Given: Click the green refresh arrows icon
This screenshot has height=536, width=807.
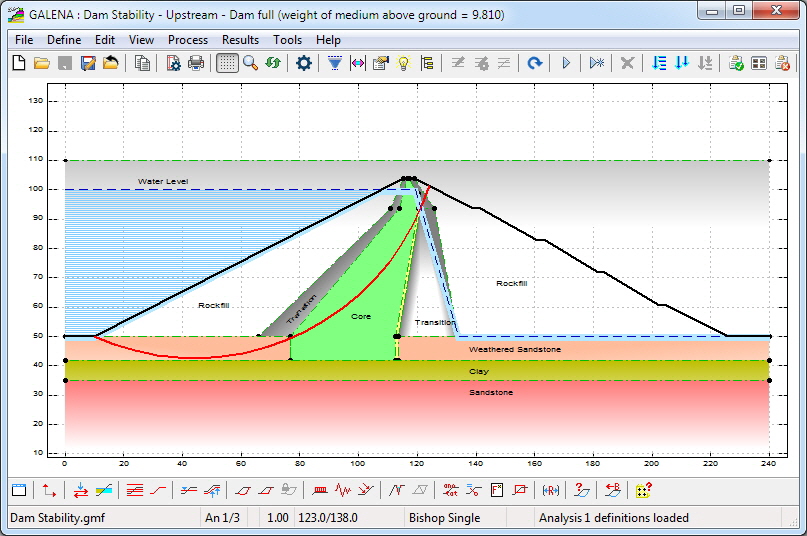Looking at the screenshot, I should [x=273, y=63].
